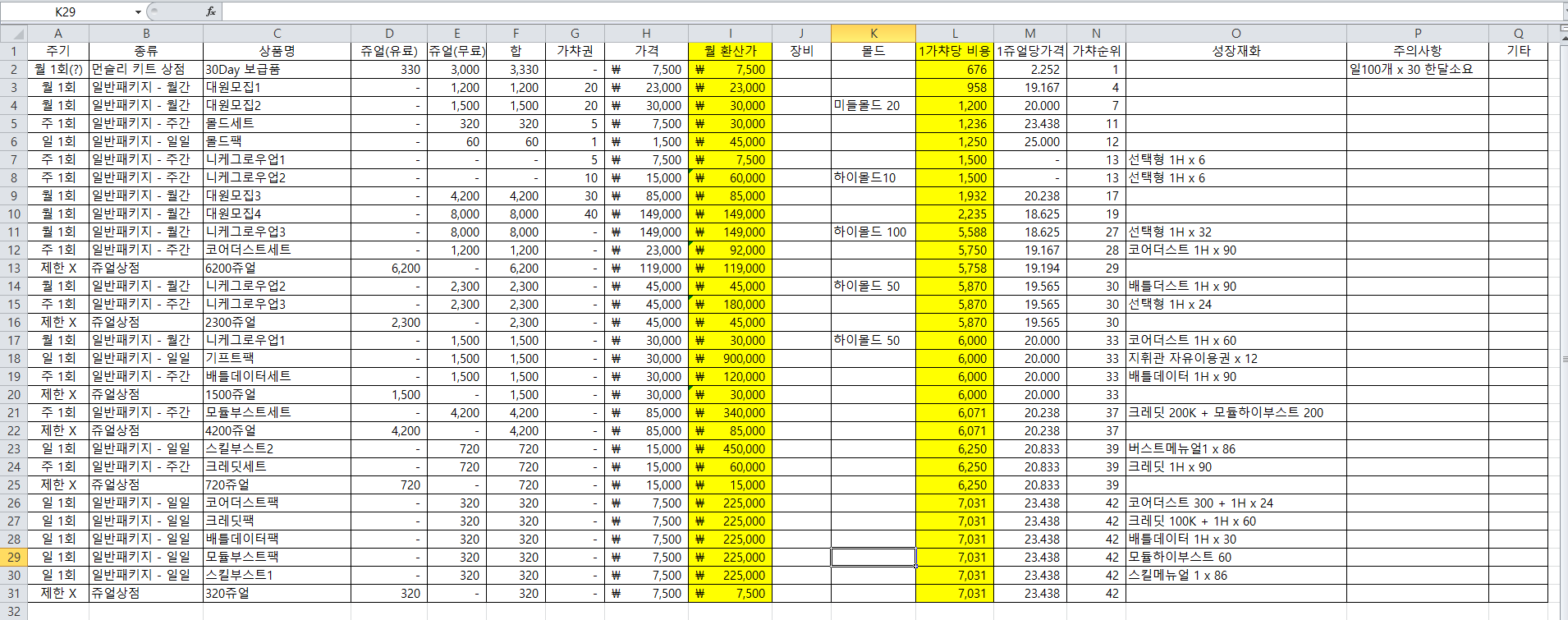The width and height of the screenshot is (1568, 620).
Task: Click the yellow 1가차당 비용 header cell
Action: point(954,52)
